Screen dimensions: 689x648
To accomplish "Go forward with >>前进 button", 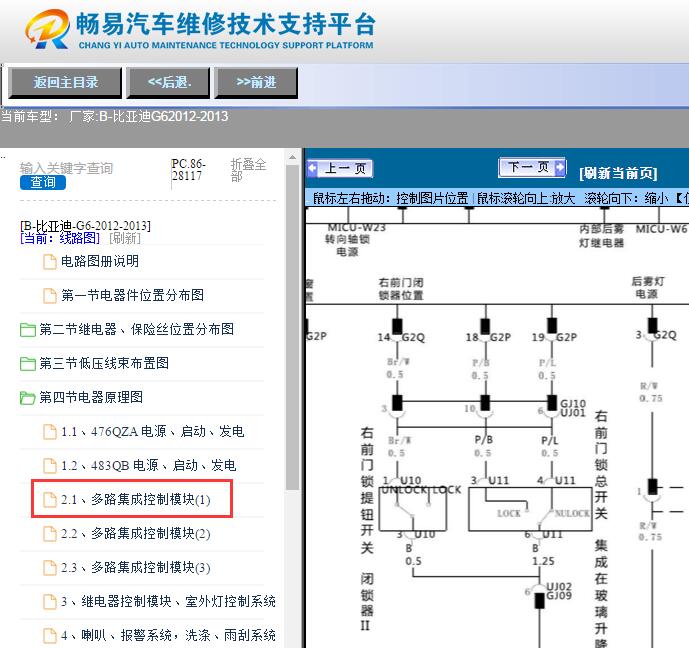I will 256,82.
